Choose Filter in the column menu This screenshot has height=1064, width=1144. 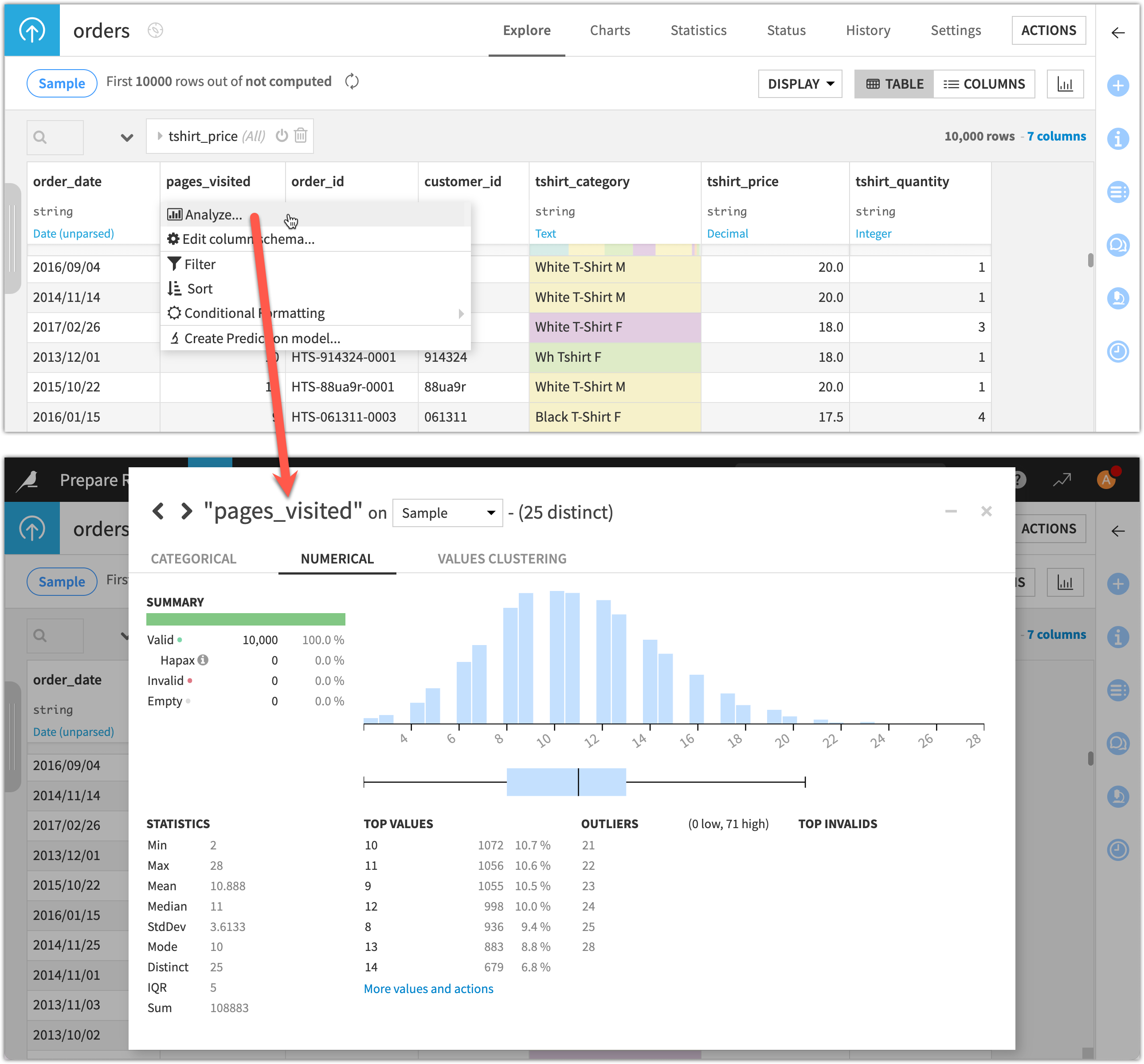tap(315, 265)
